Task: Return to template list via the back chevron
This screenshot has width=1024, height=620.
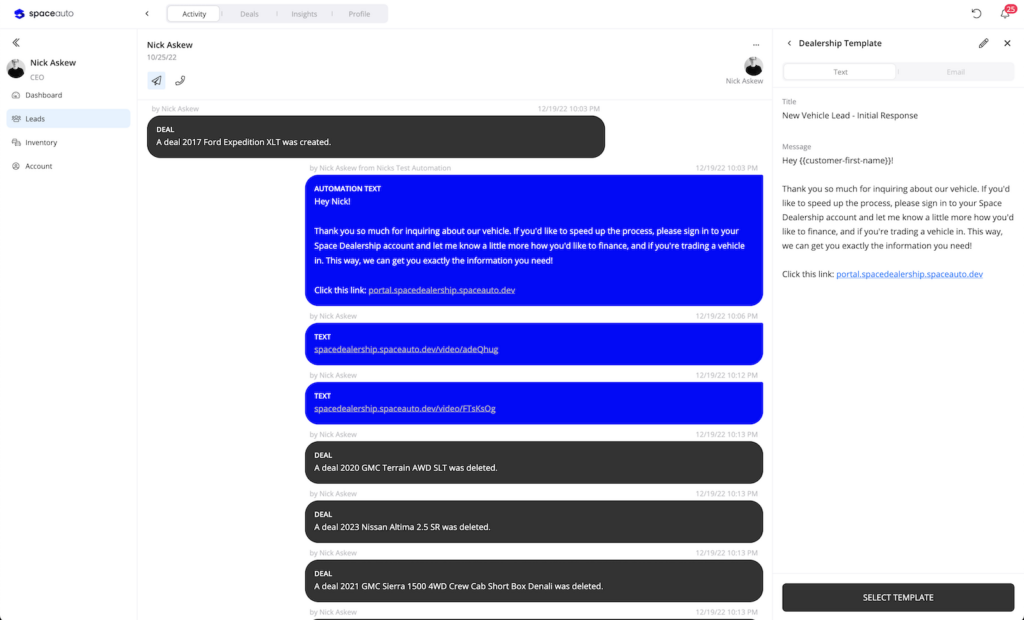Action: coord(789,43)
